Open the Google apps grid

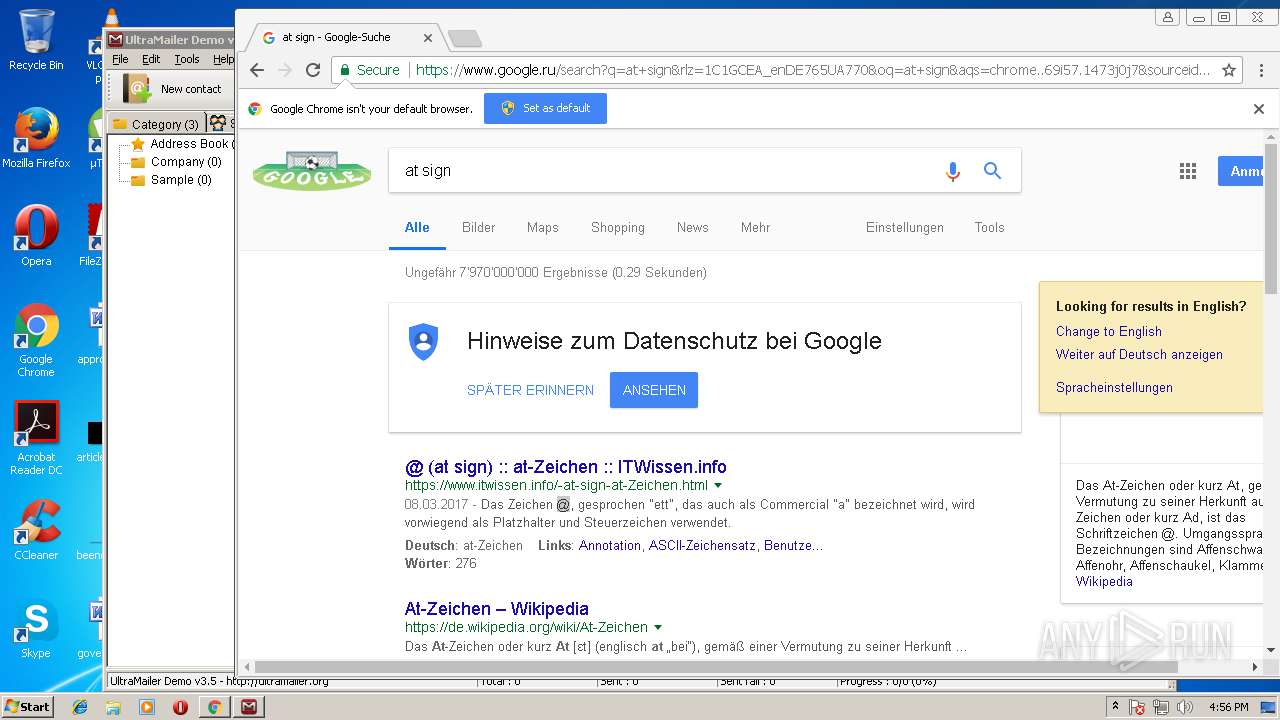click(x=1188, y=171)
